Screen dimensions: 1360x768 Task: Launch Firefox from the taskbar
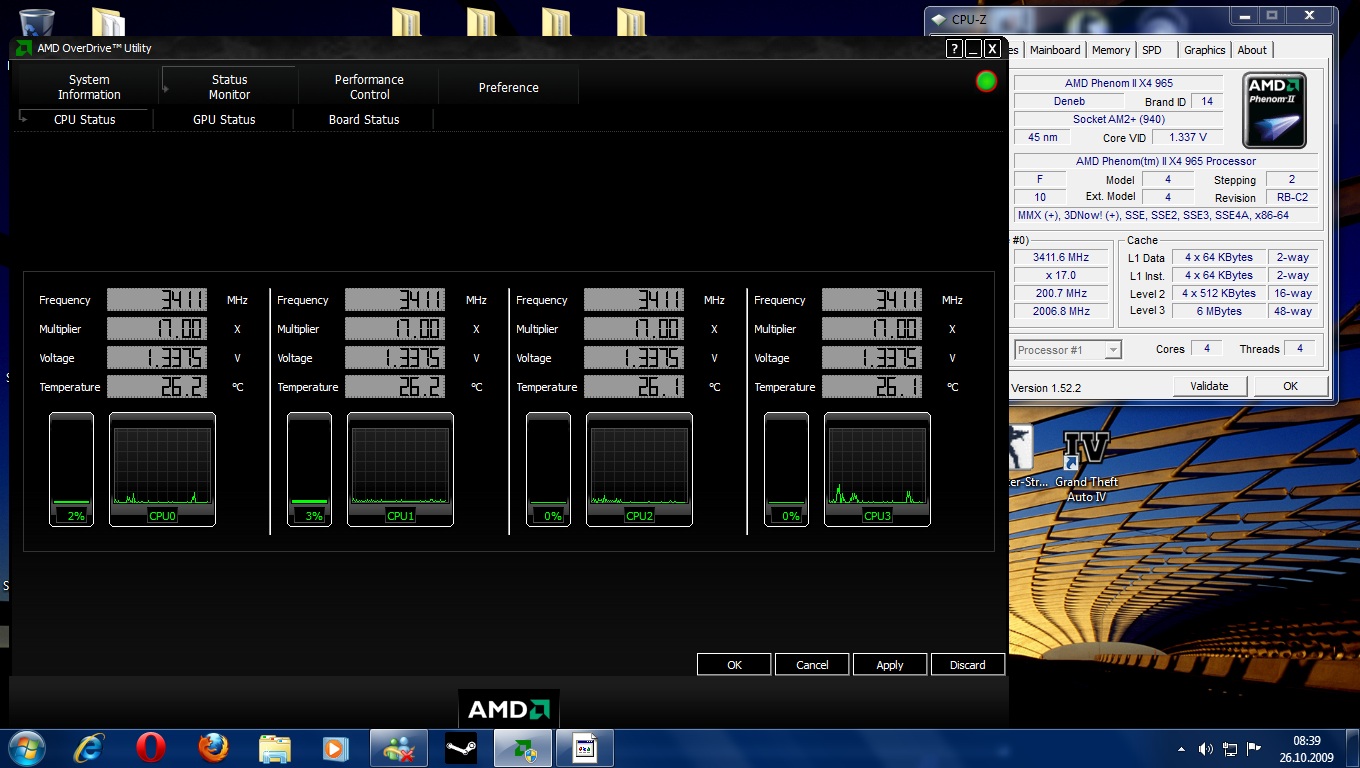(x=212, y=748)
